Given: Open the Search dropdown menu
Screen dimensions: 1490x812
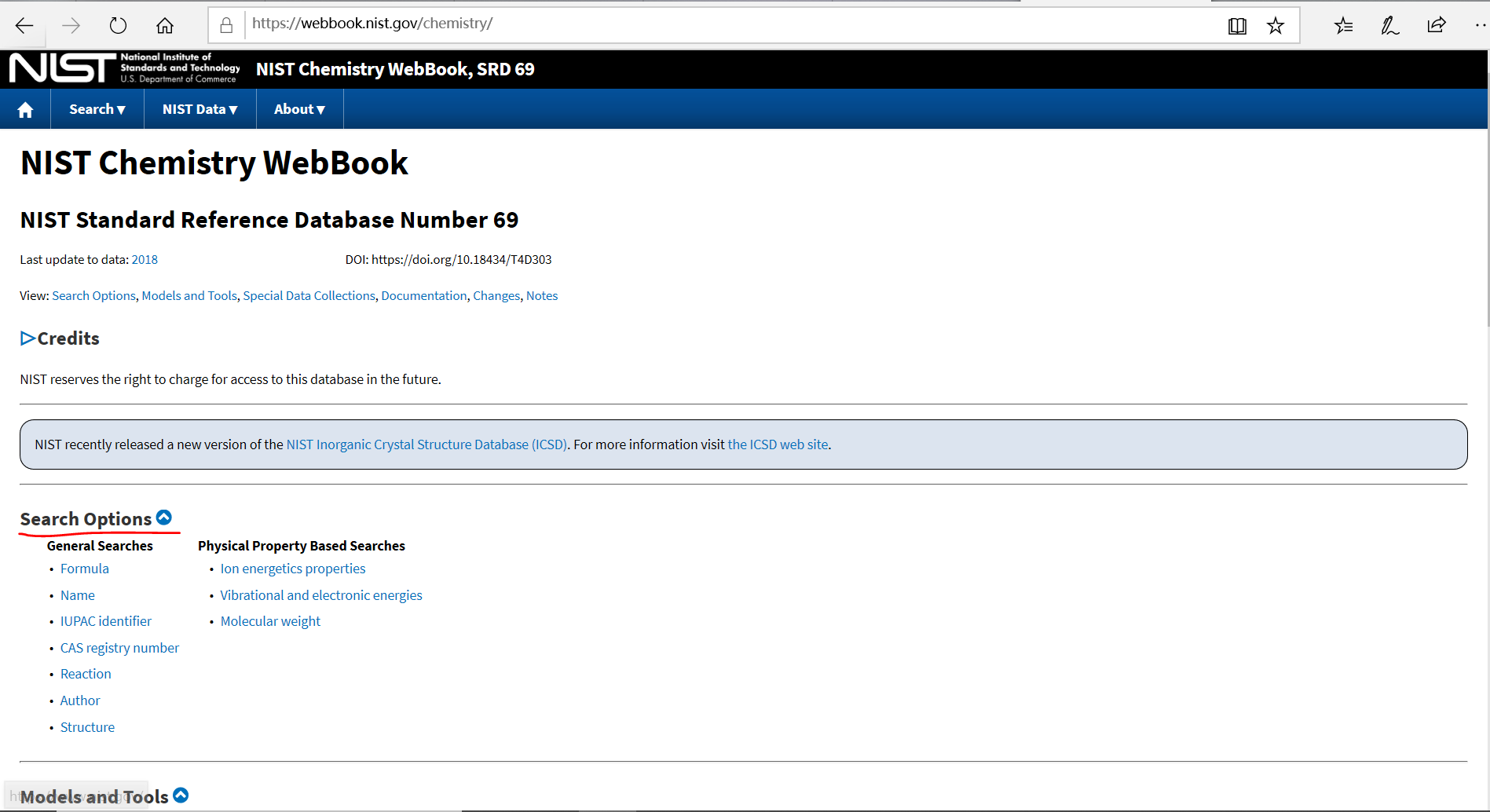Looking at the screenshot, I should tap(97, 110).
